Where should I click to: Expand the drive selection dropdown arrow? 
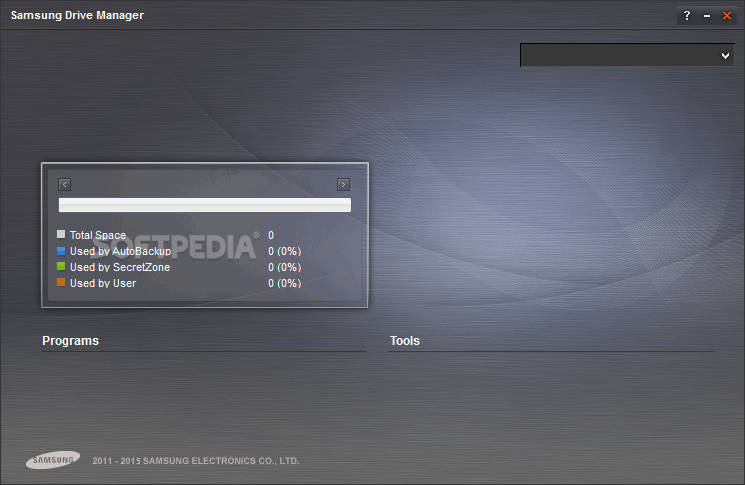click(725, 56)
